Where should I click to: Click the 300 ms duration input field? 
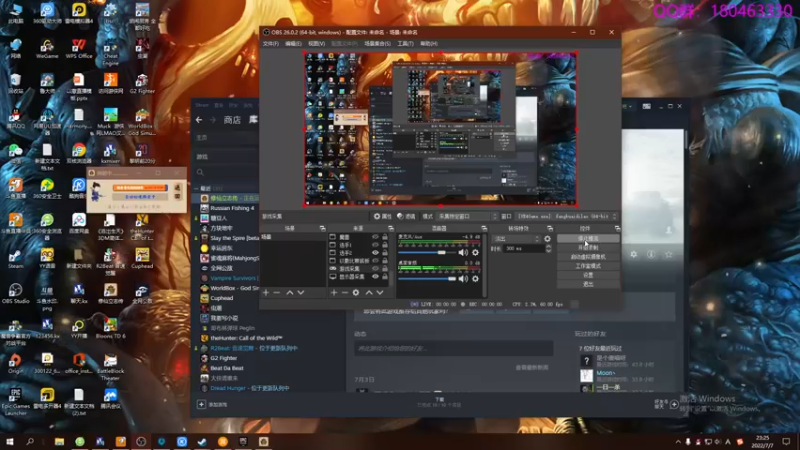(524, 248)
